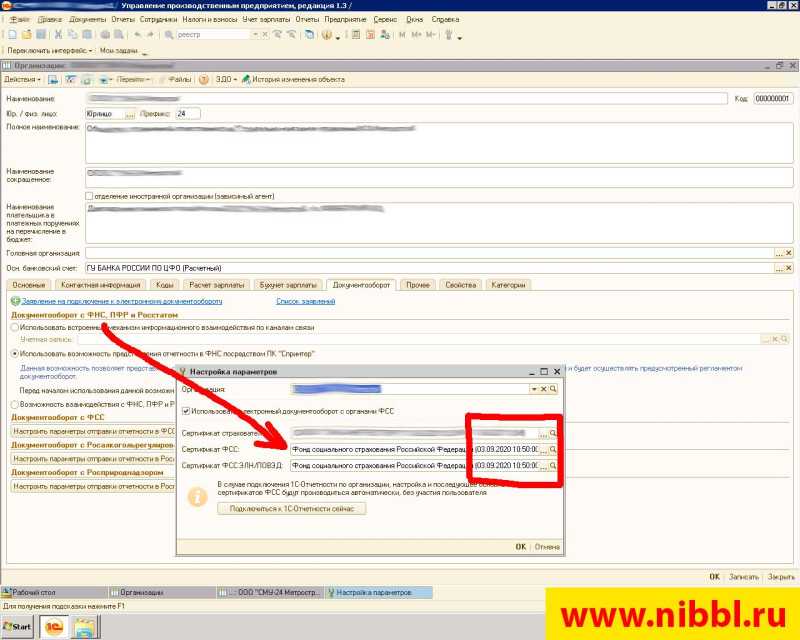The height and width of the screenshot is (640, 800).
Task: Switch to the Категории tab
Action: pos(508,285)
